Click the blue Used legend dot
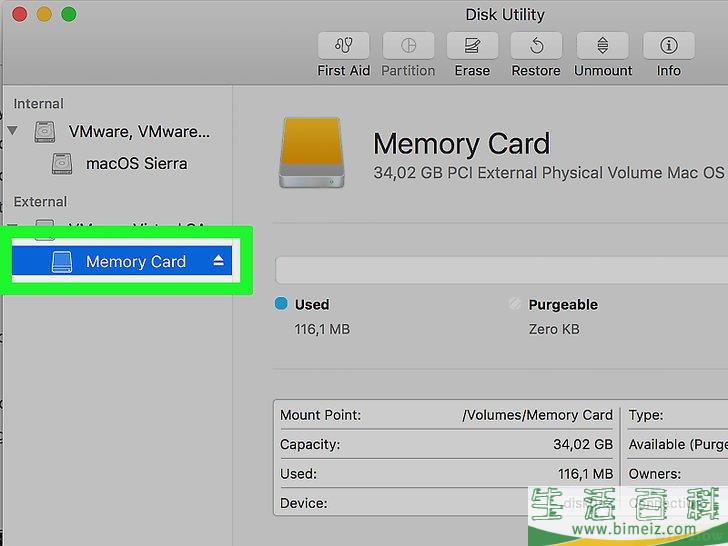 [281, 304]
